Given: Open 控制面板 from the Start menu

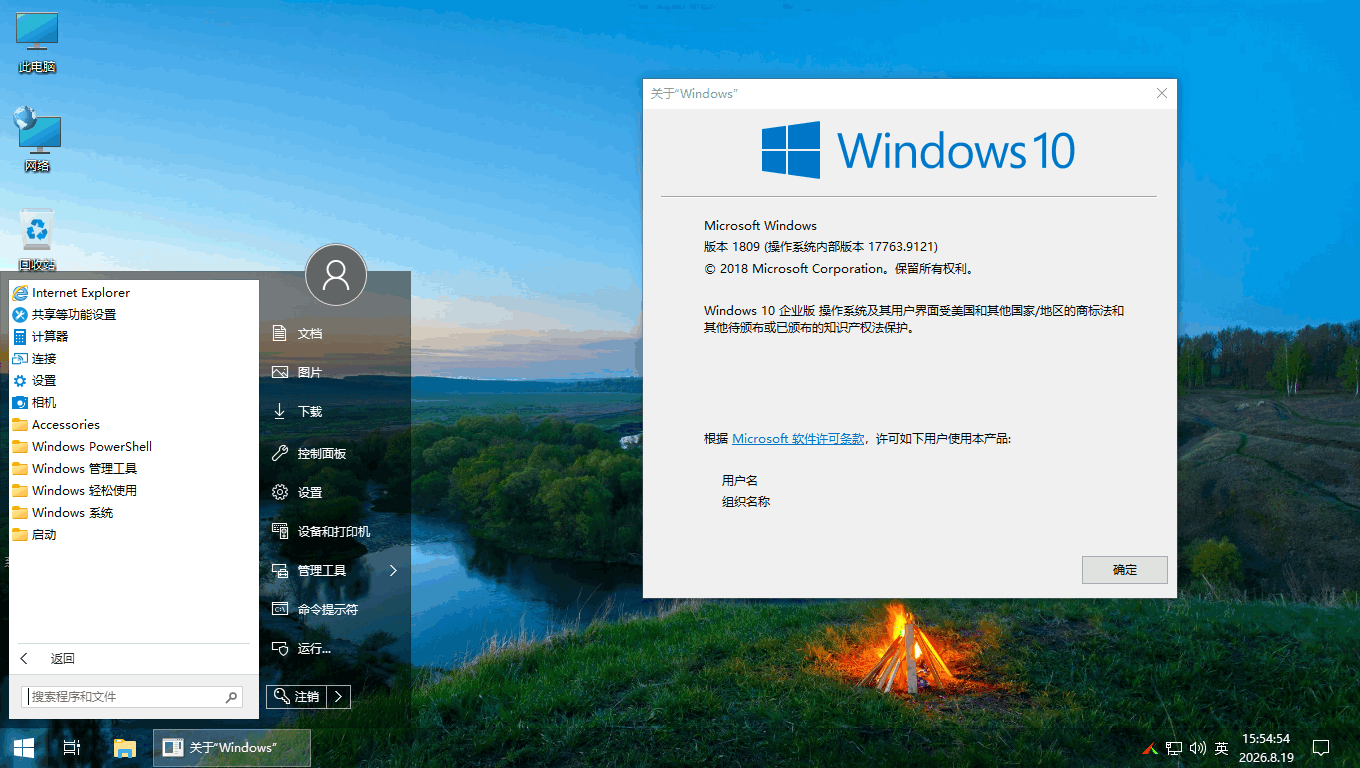Looking at the screenshot, I should tap(335, 453).
